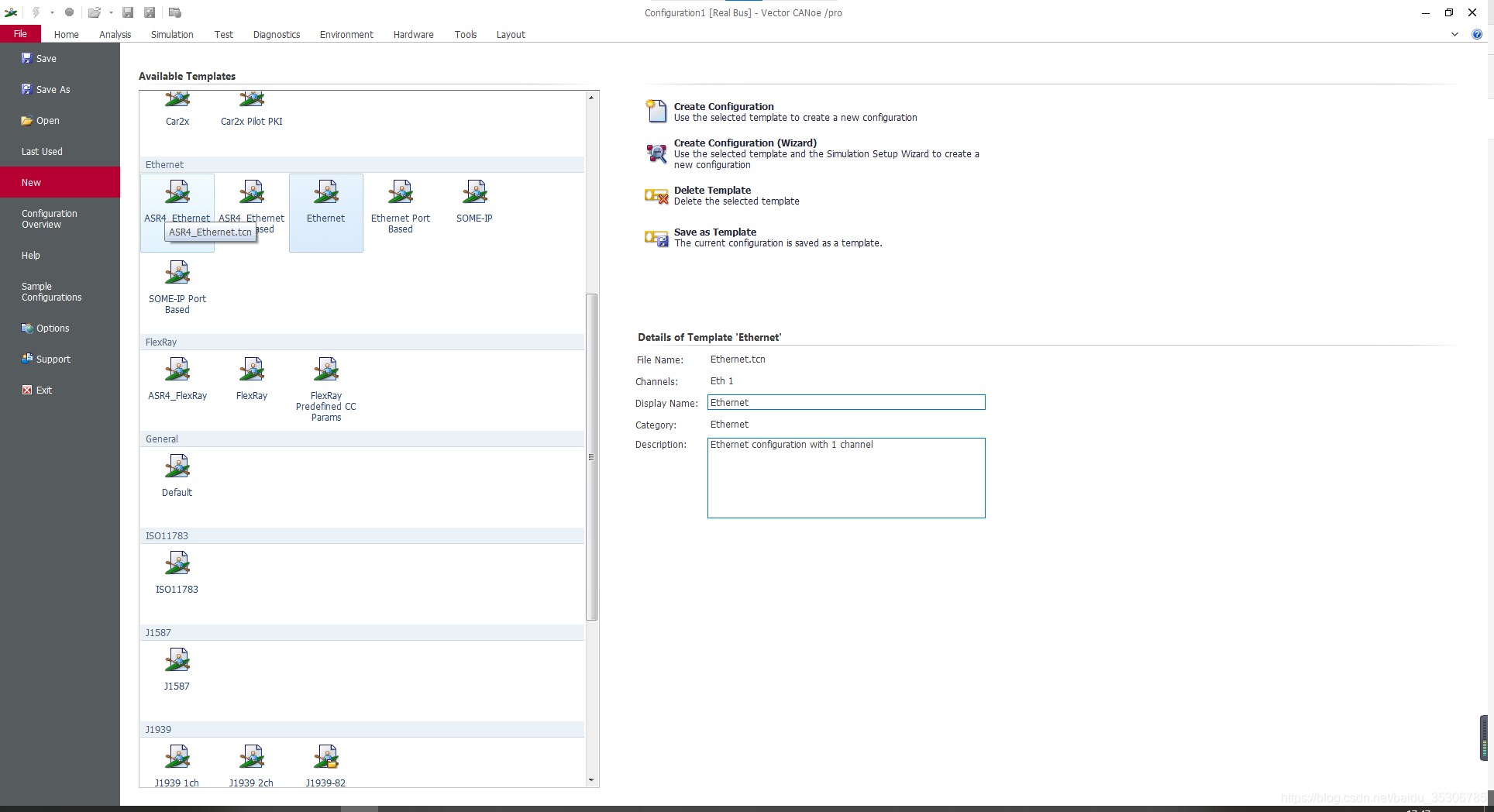Open the blue help question mark icon
Viewport: 1494px width, 812px height.
(x=1477, y=34)
